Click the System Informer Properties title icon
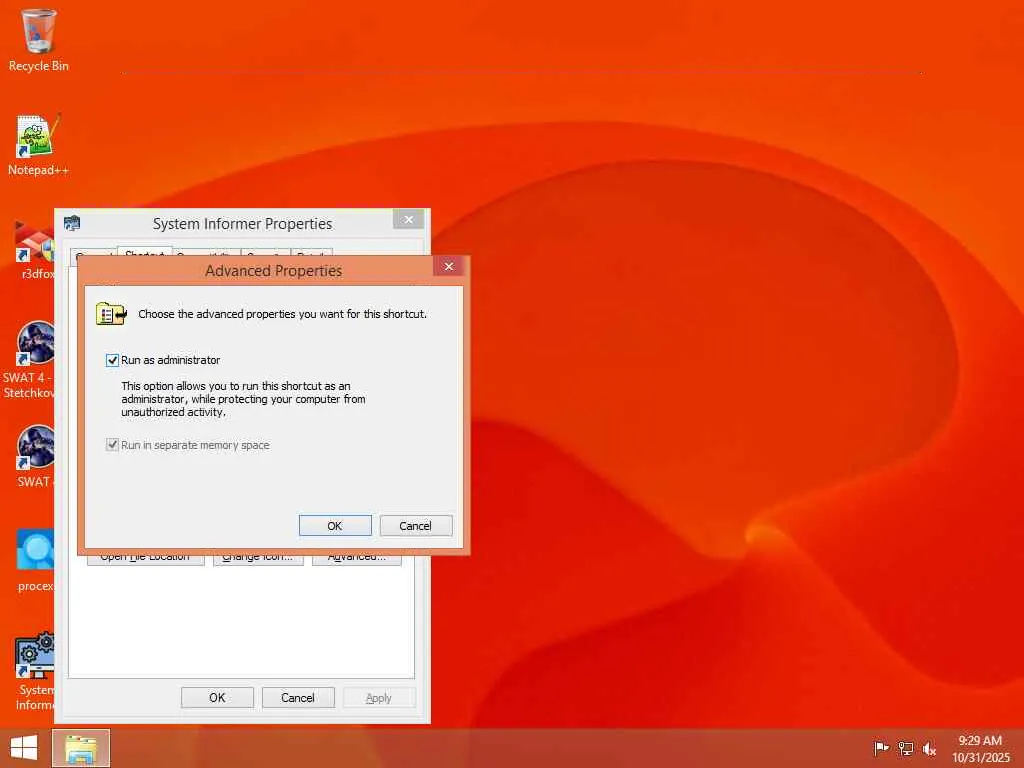 pos(72,223)
